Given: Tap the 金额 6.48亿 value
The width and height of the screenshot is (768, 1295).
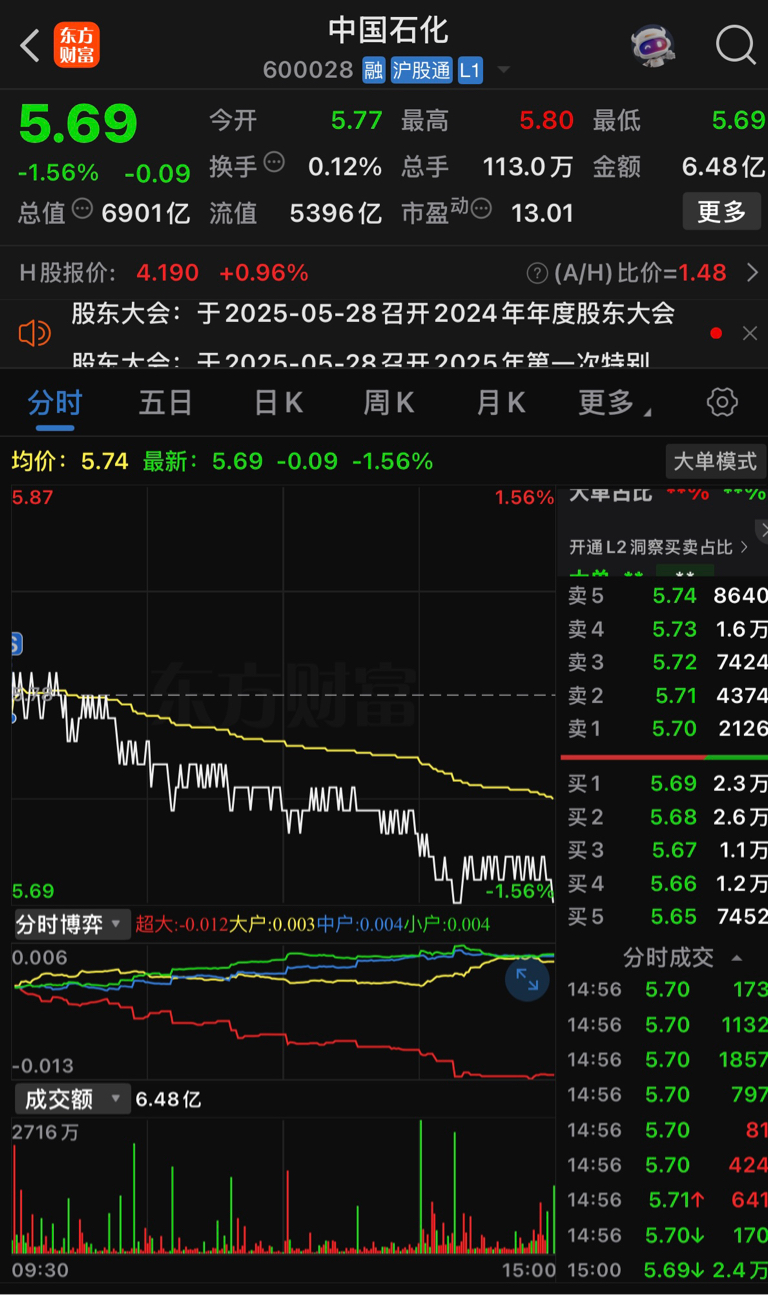Looking at the screenshot, I should [x=723, y=166].
